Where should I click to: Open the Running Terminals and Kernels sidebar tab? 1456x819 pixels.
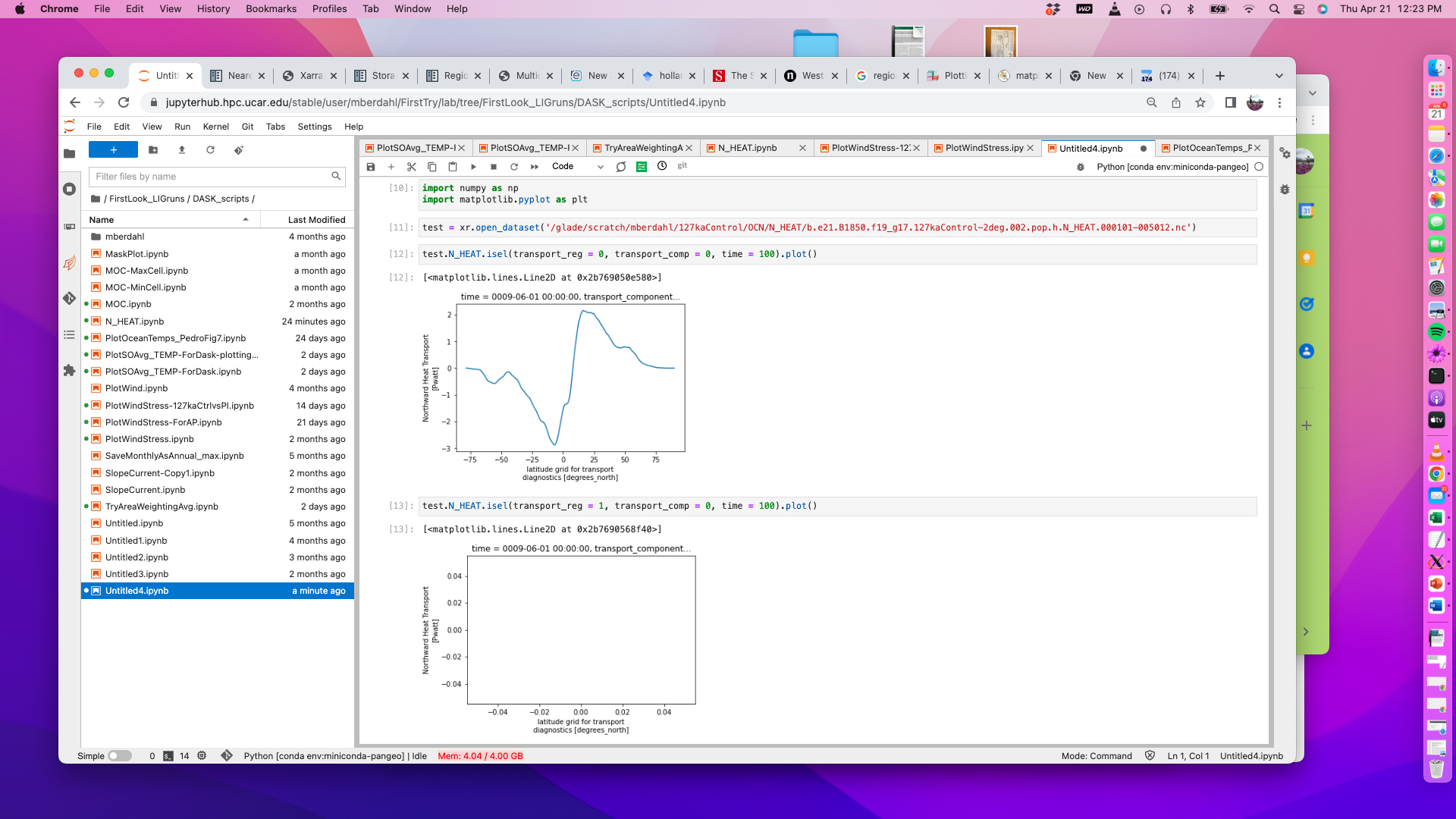(x=70, y=189)
